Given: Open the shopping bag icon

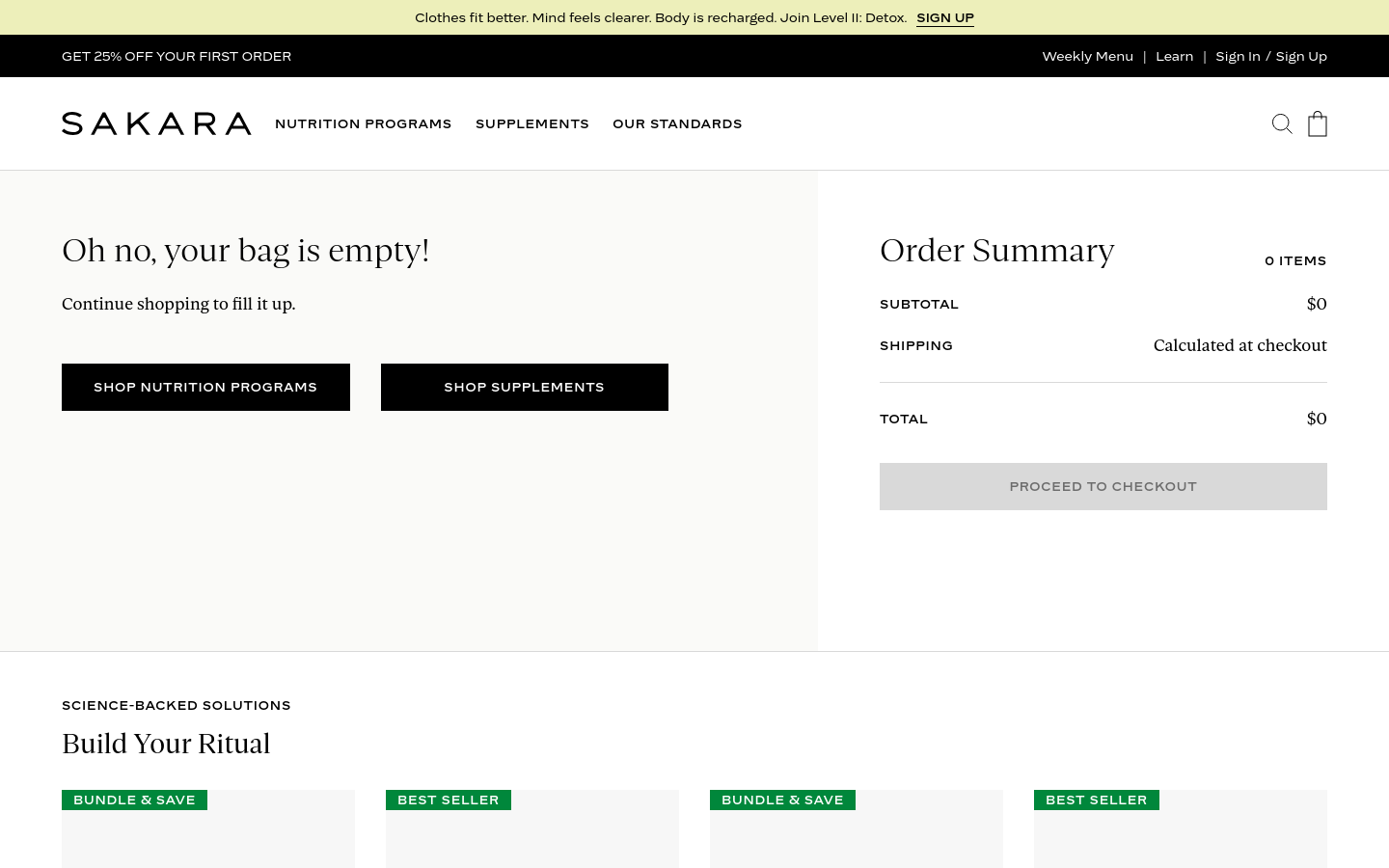Looking at the screenshot, I should point(1318,123).
